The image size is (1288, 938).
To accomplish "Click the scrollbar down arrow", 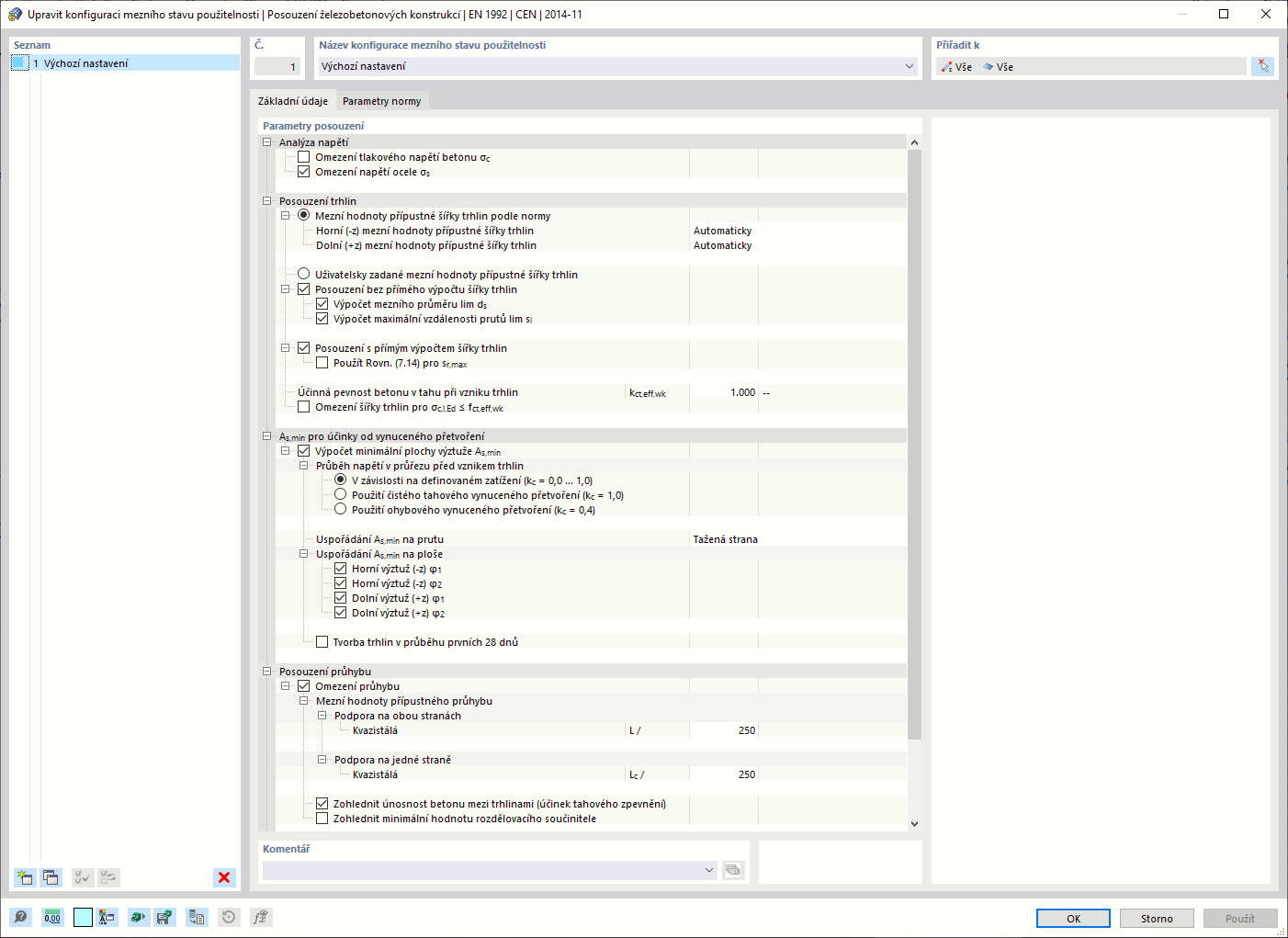I will click(914, 824).
